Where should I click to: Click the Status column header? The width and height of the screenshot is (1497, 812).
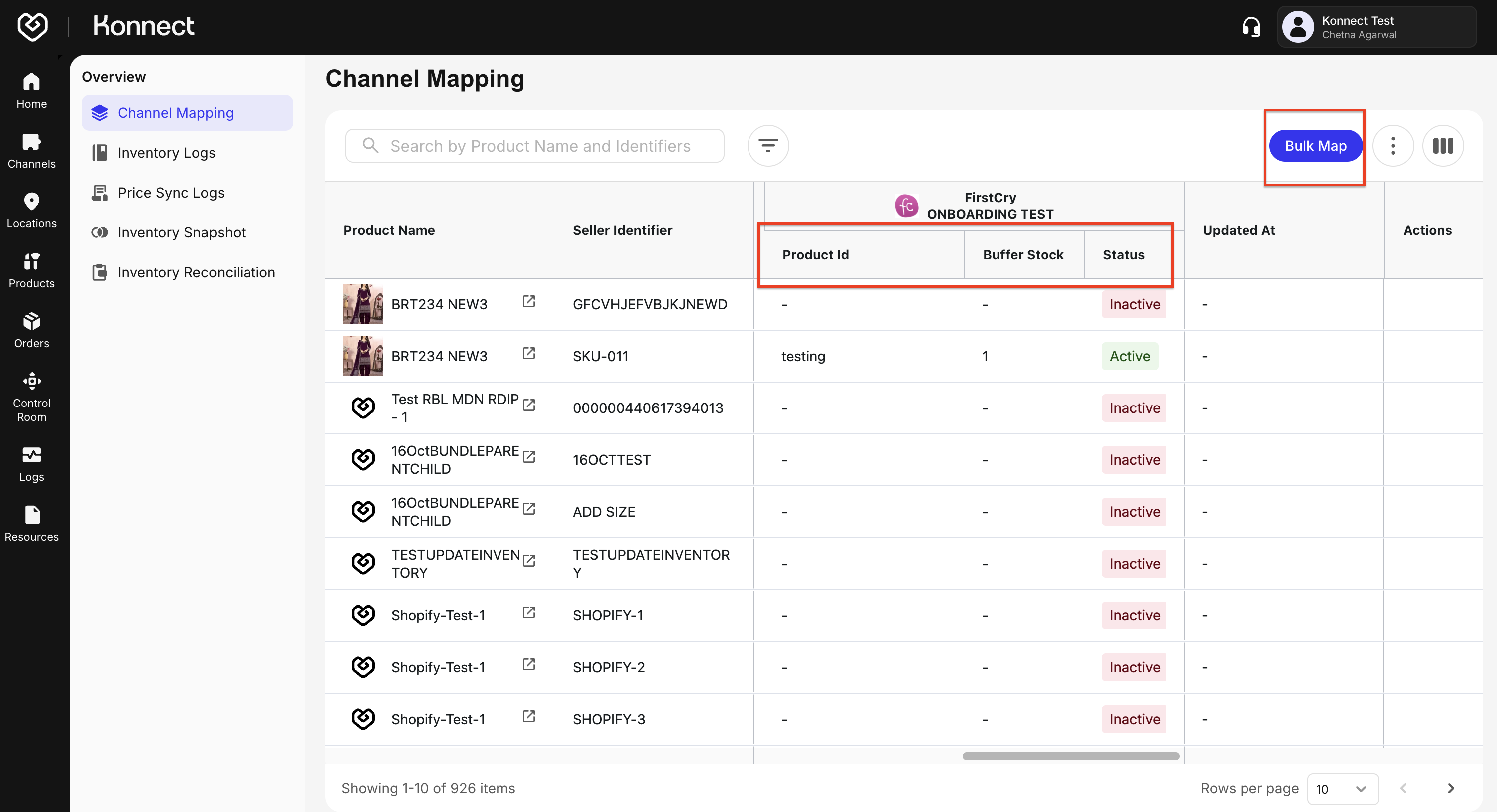(1123, 254)
